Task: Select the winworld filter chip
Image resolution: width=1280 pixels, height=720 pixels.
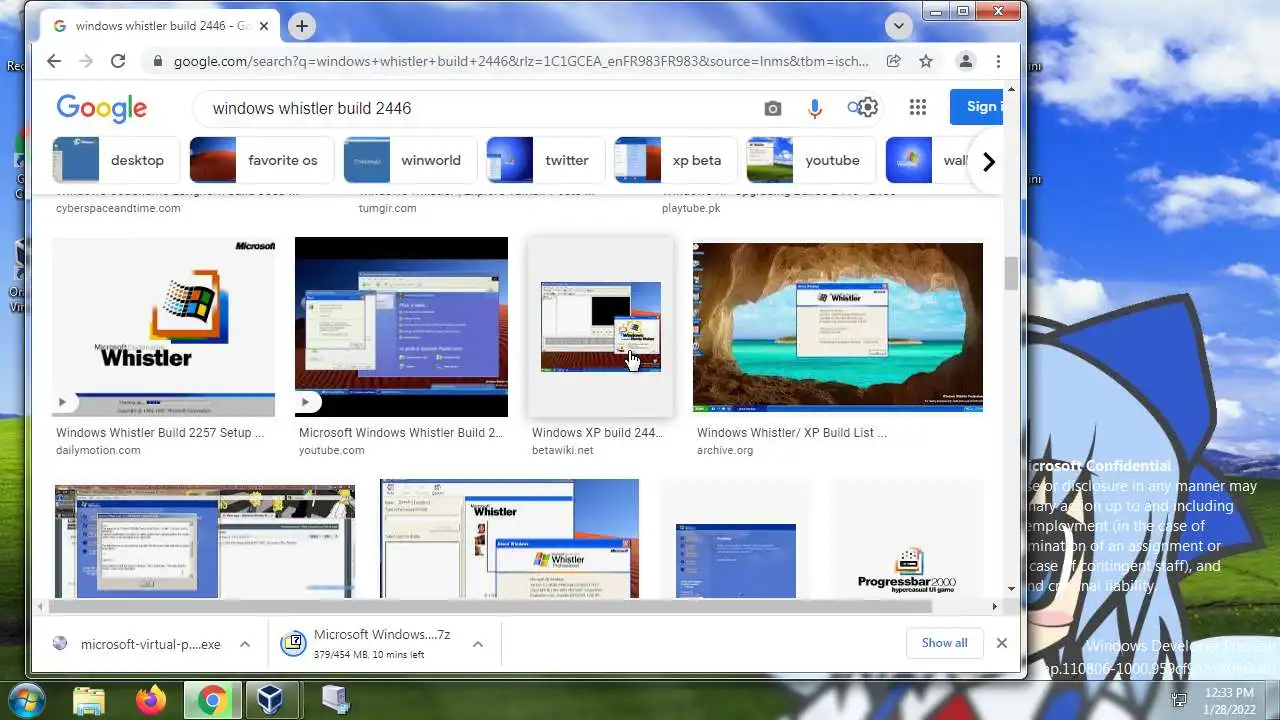Action: (x=410, y=160)
